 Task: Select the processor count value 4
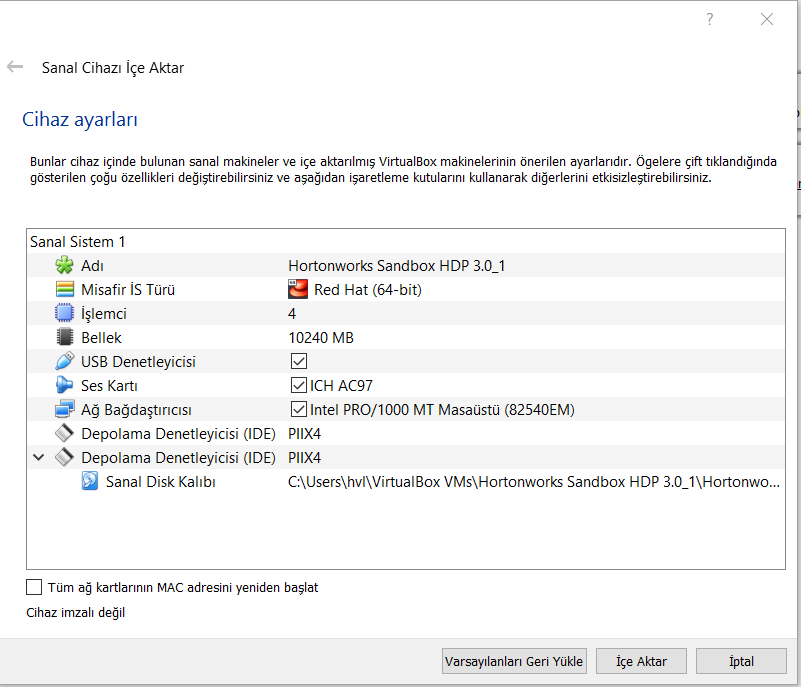click(x=292, y=314)
